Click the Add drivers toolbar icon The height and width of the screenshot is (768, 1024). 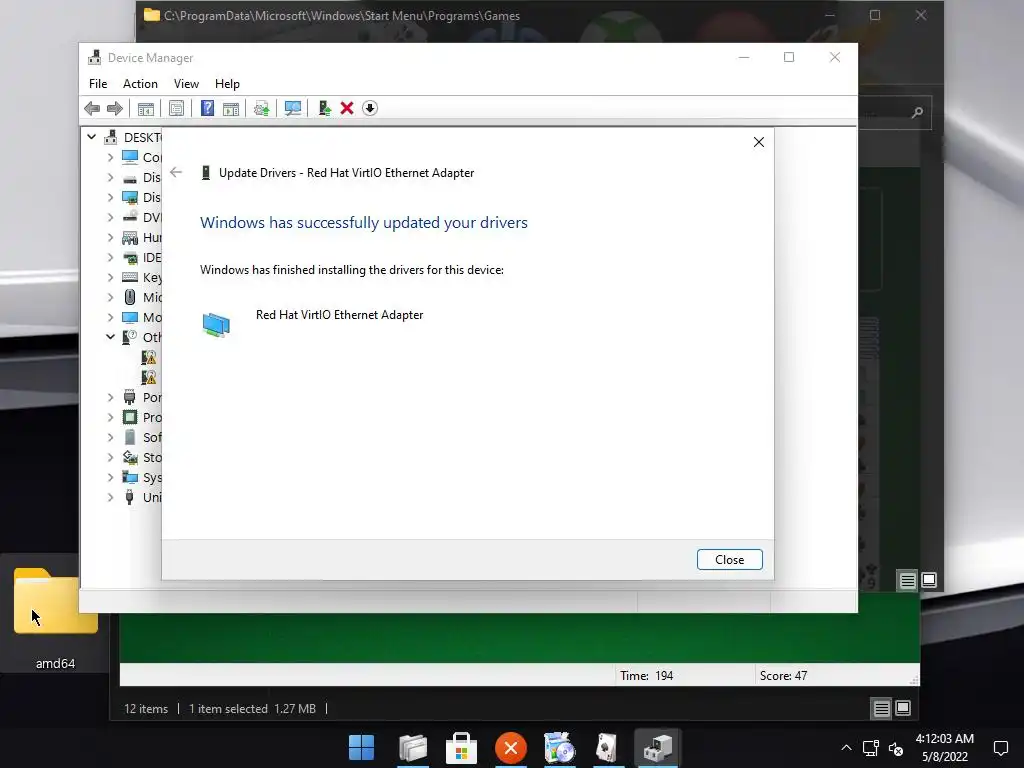pos(325,108)
